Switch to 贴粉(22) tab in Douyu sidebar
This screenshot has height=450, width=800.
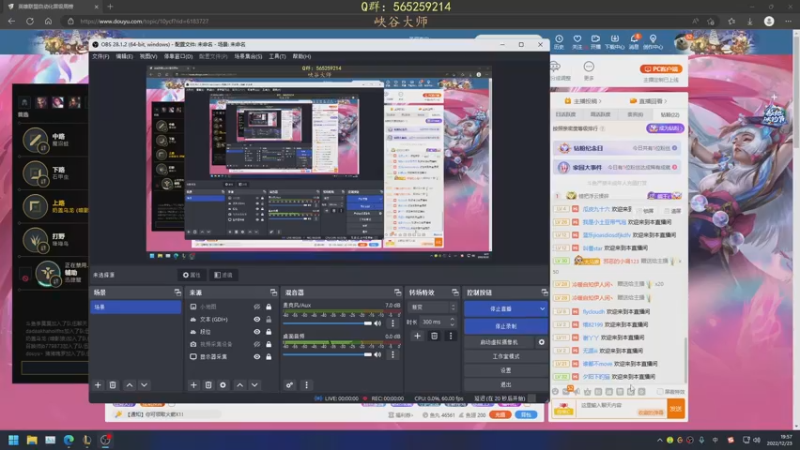pyautogui.click(x=669, y=115)
